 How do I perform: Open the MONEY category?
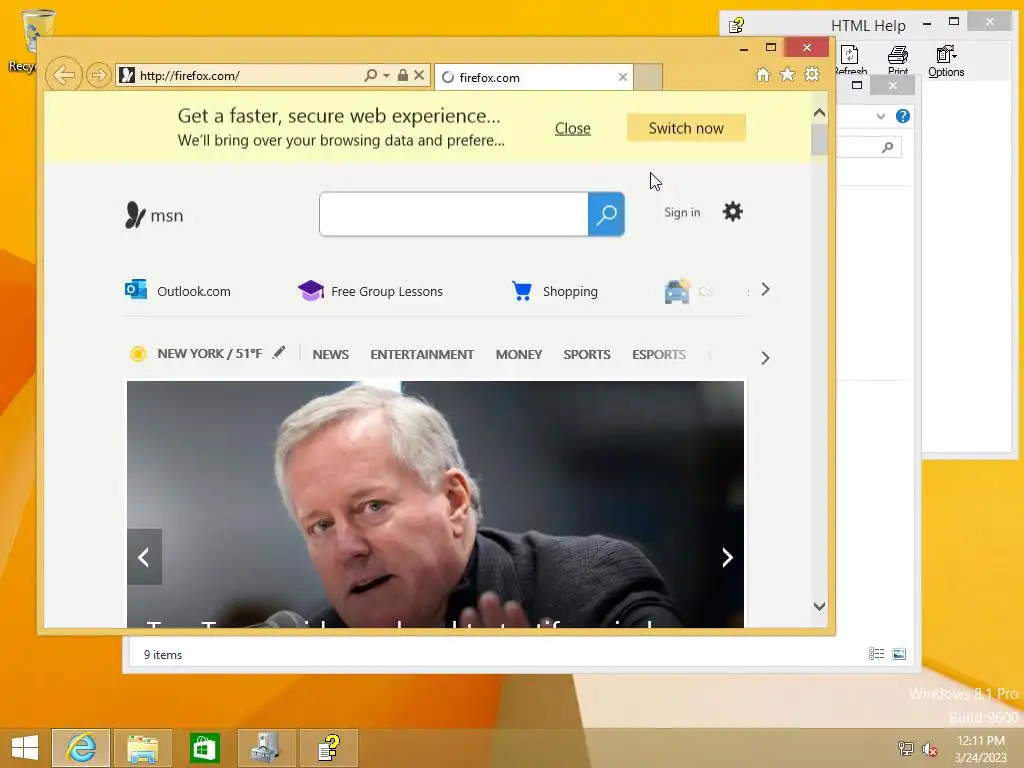[519, 354]
